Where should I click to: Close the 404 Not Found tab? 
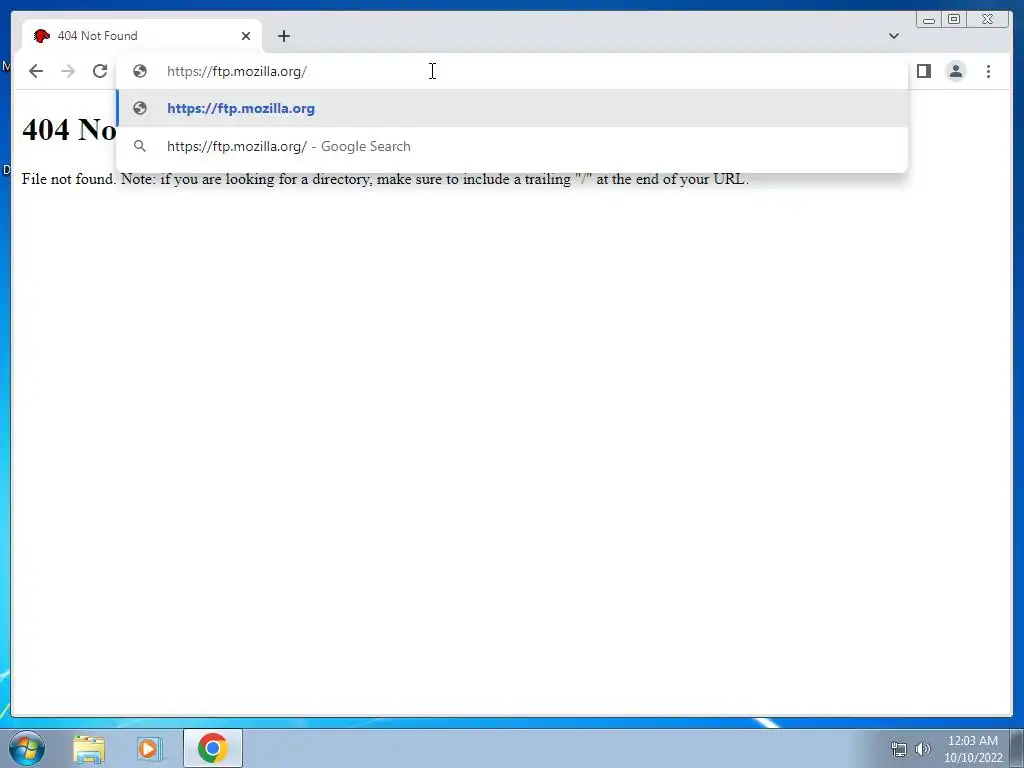click(246, 36)
